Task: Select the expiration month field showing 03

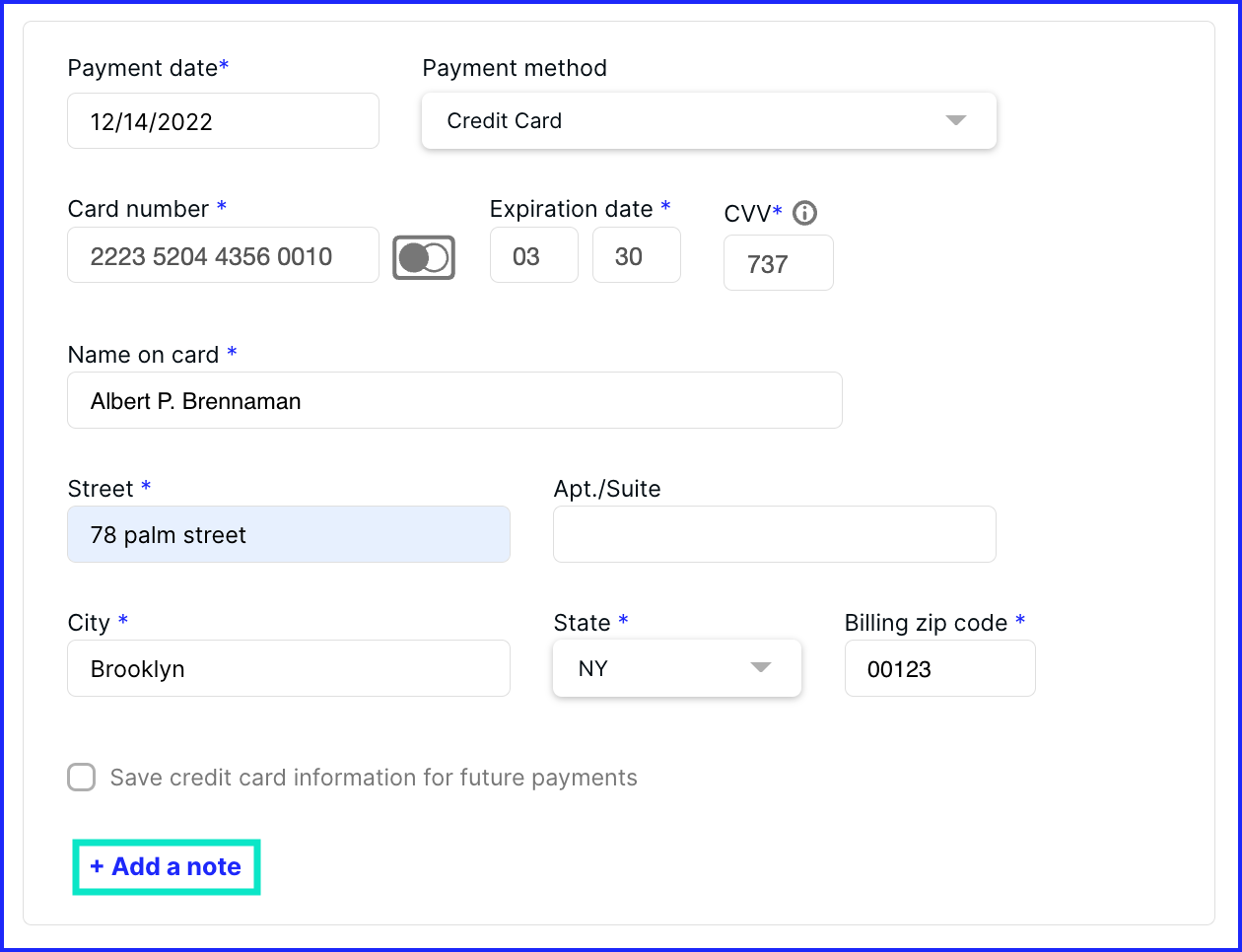Action: (x=534, y=255)
